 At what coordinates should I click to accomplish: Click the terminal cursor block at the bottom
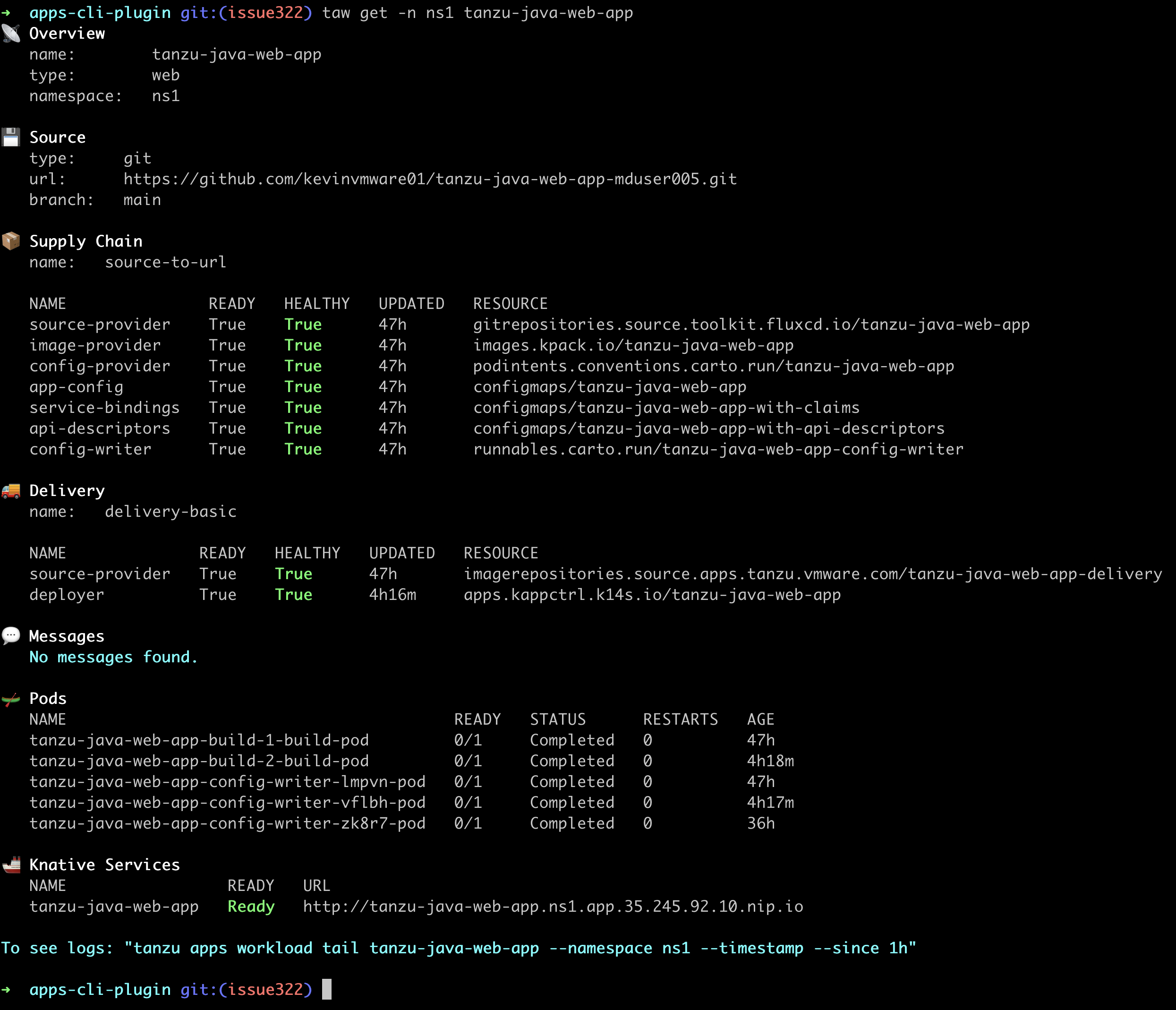(327, 990)
